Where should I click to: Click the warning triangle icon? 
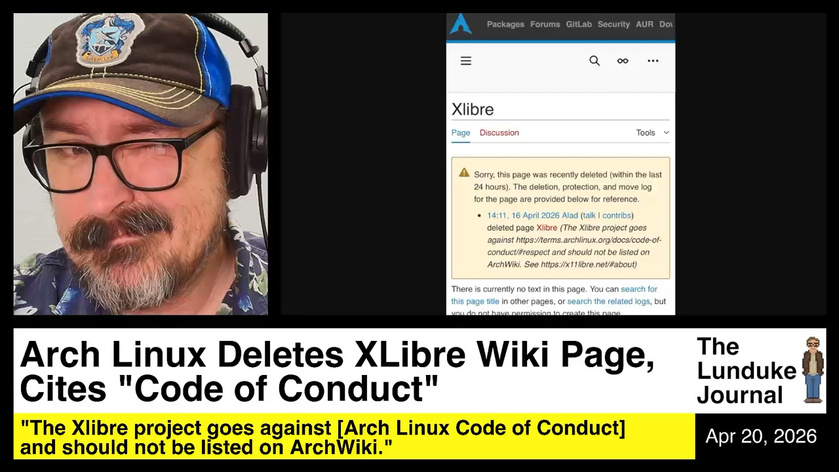[x=464, y=173]
